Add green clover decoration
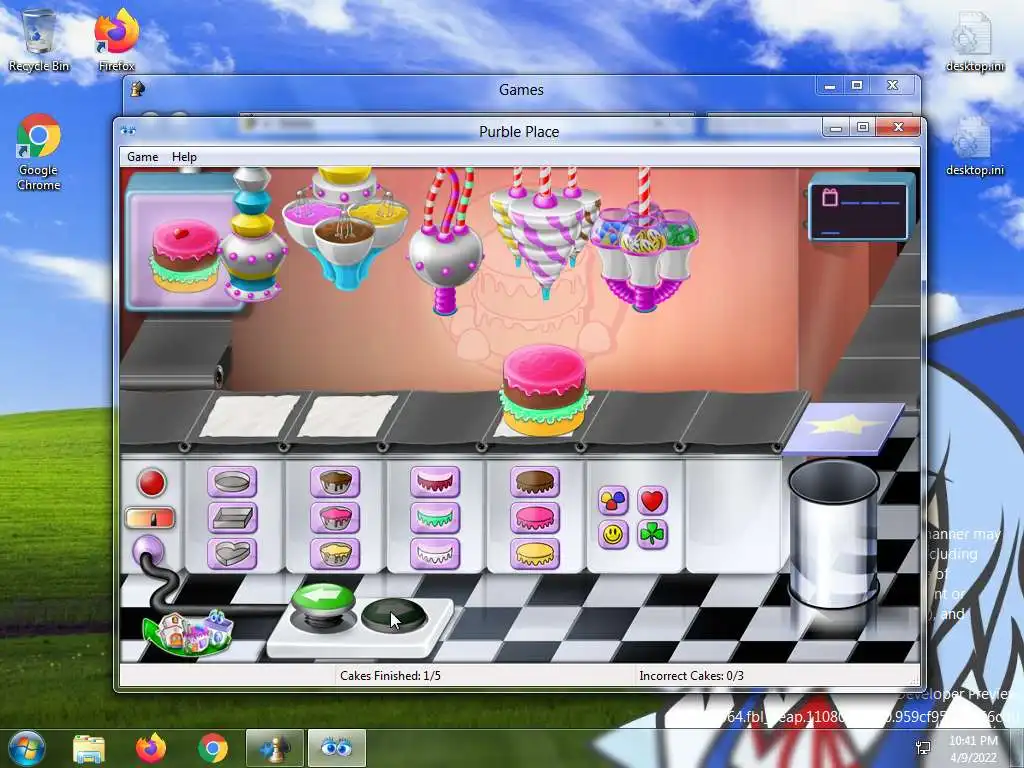Image resolution: width=1024 pixels, height=768 pixels. [652, 535]
